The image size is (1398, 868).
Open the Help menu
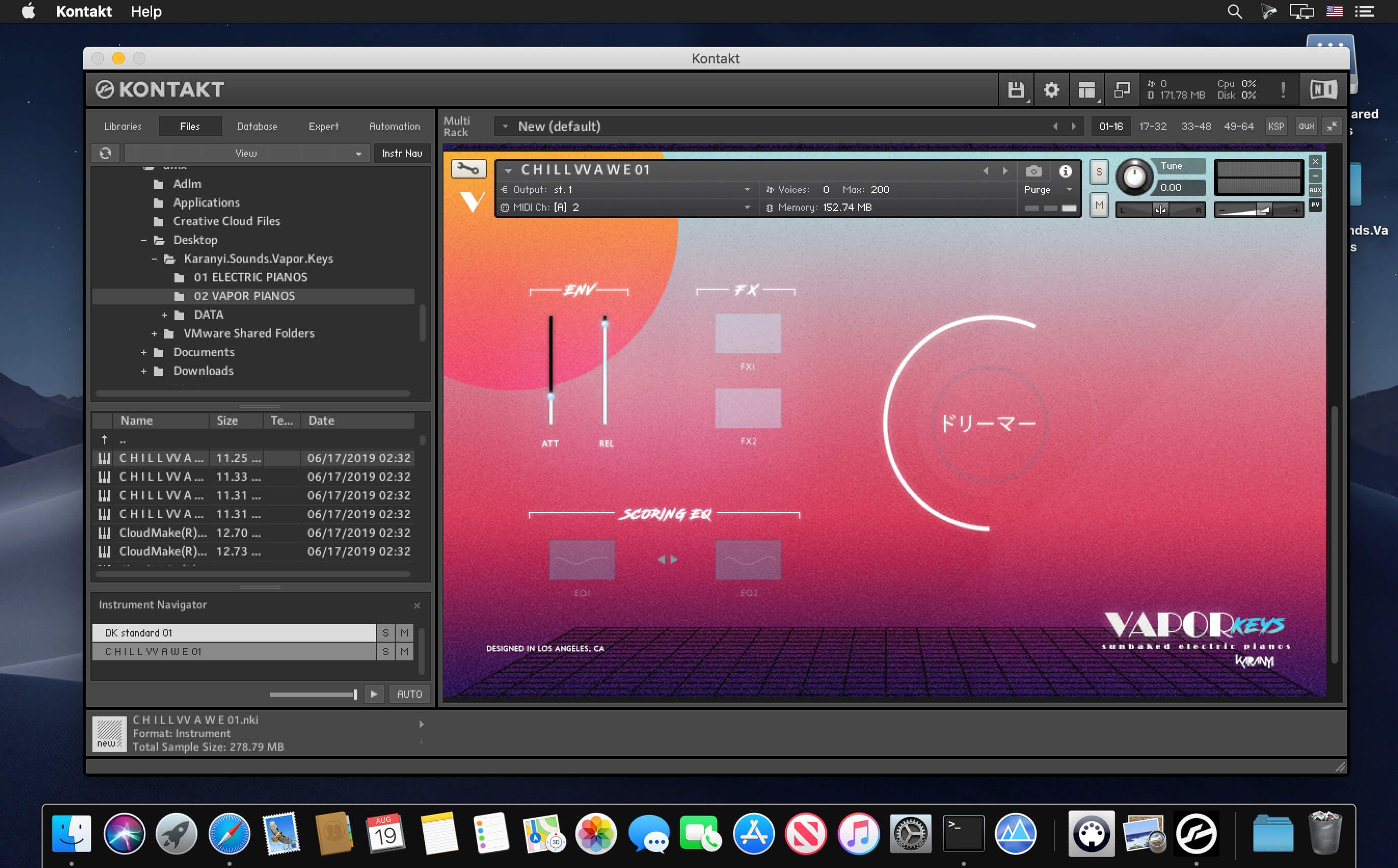pos(146,11)
